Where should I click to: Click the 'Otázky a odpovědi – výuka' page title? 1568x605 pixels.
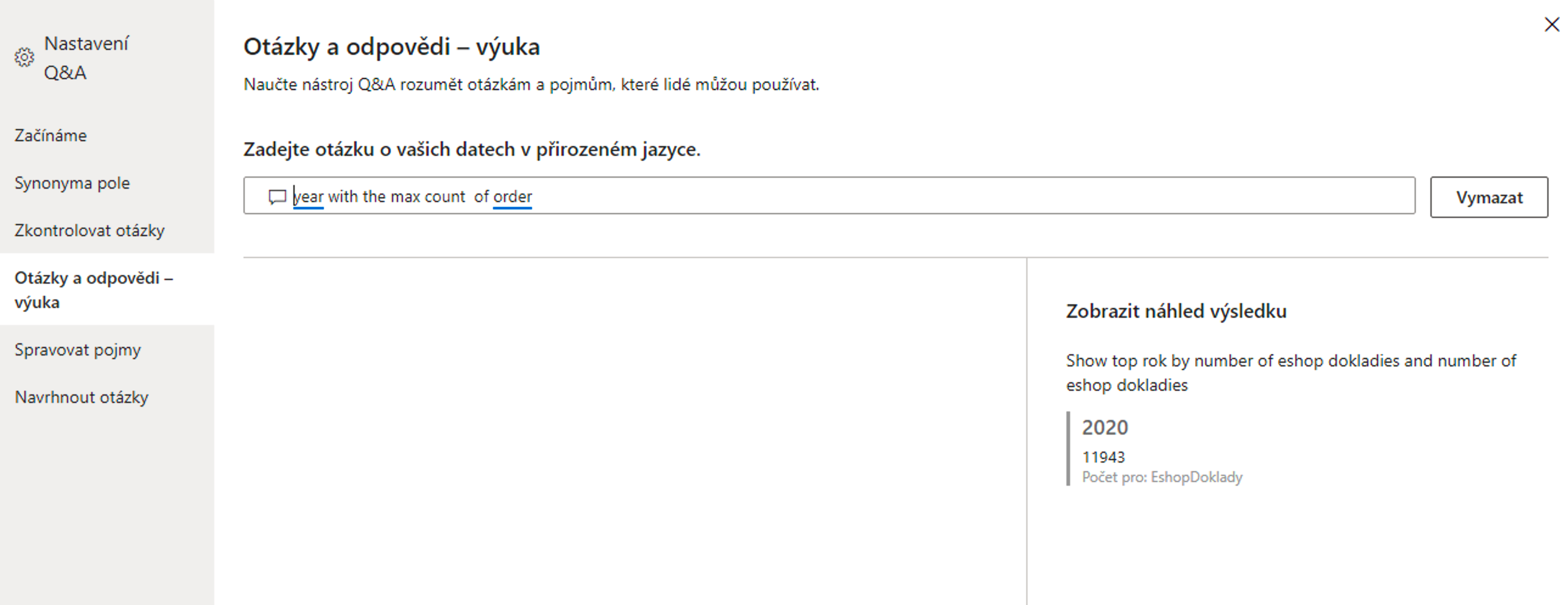[391, 46]
